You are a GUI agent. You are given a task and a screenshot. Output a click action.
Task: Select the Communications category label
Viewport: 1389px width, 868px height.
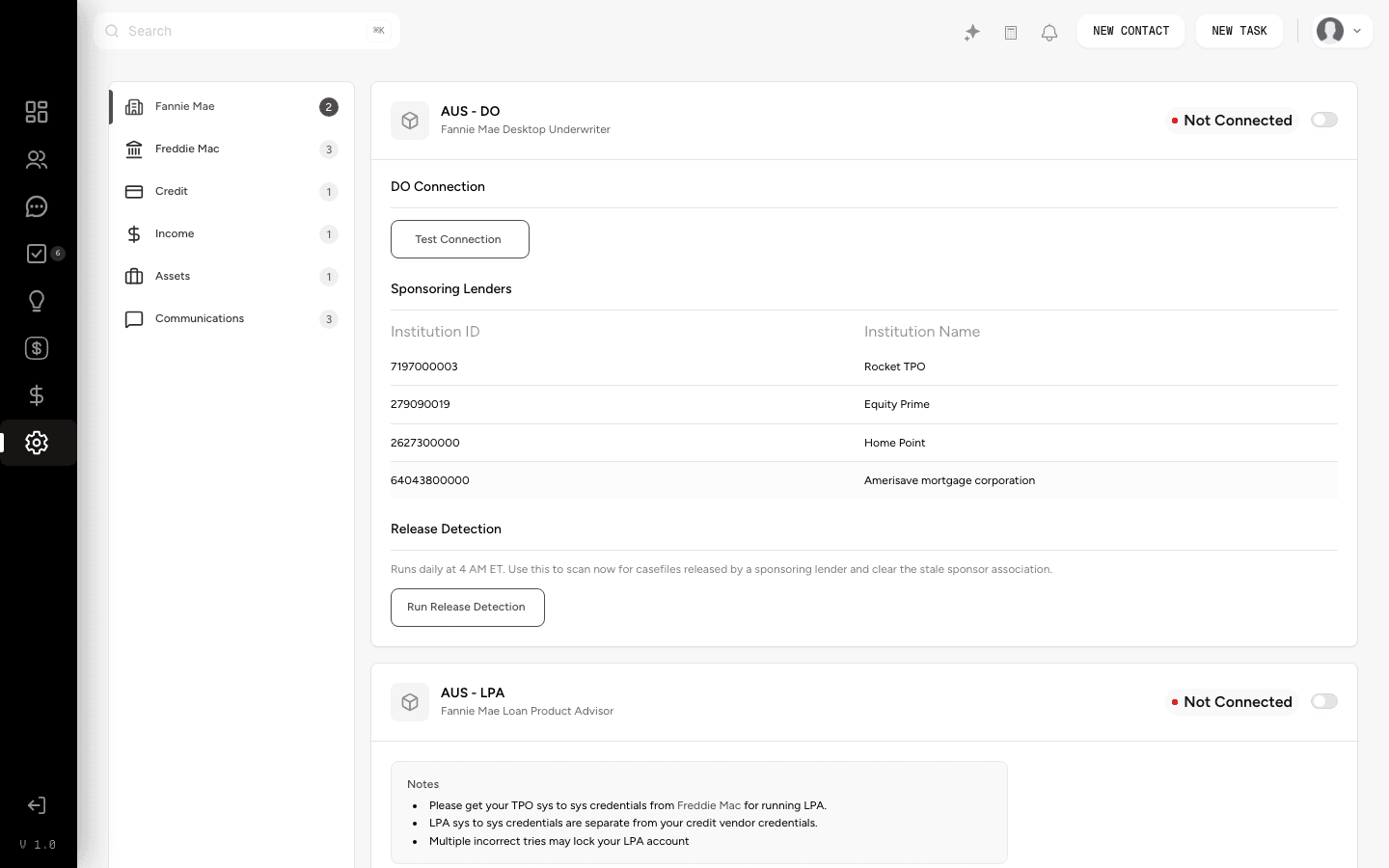(200, 318)
